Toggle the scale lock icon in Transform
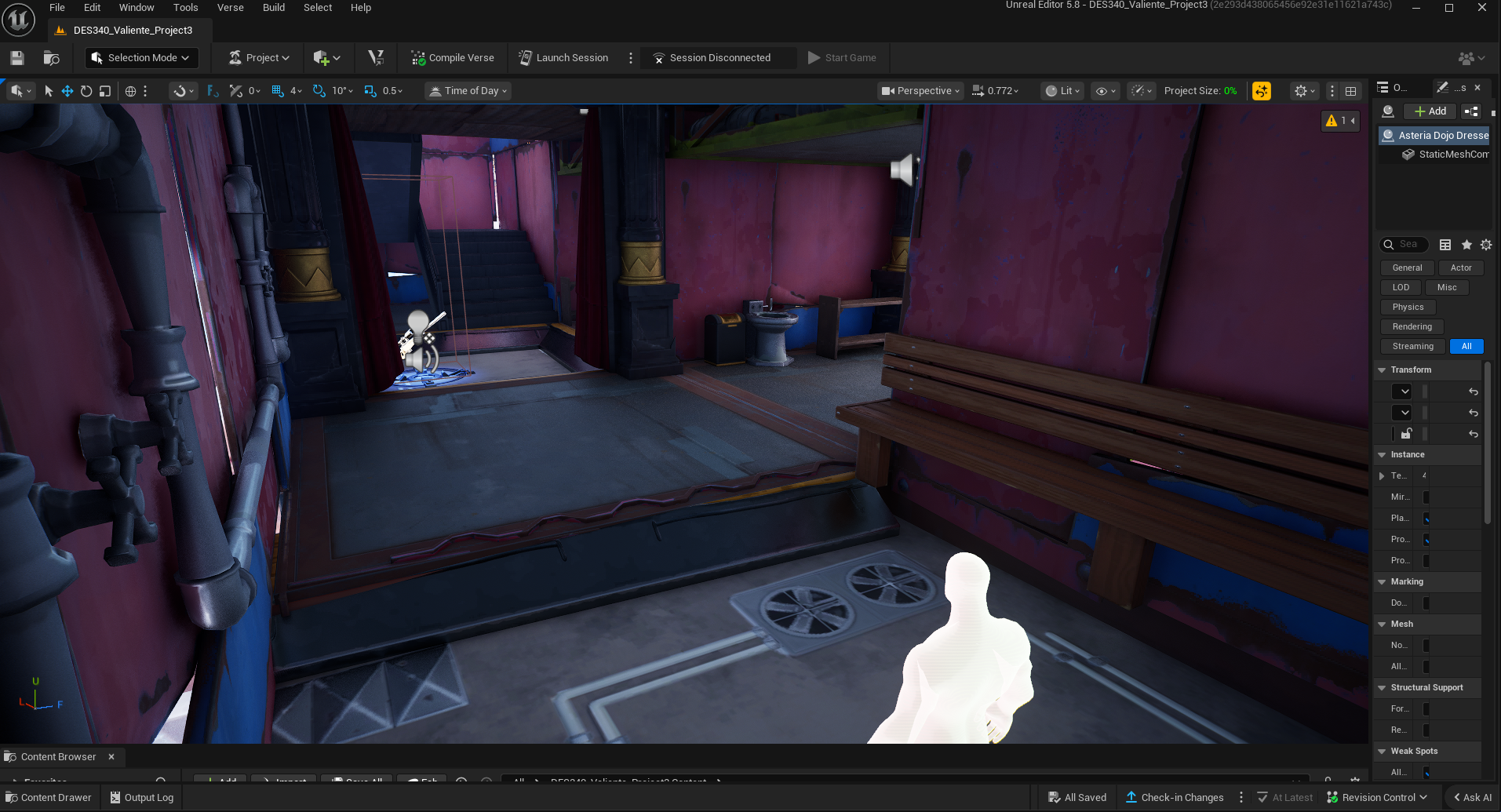Screen dimensions: 1501x812 click(1407, 434)
